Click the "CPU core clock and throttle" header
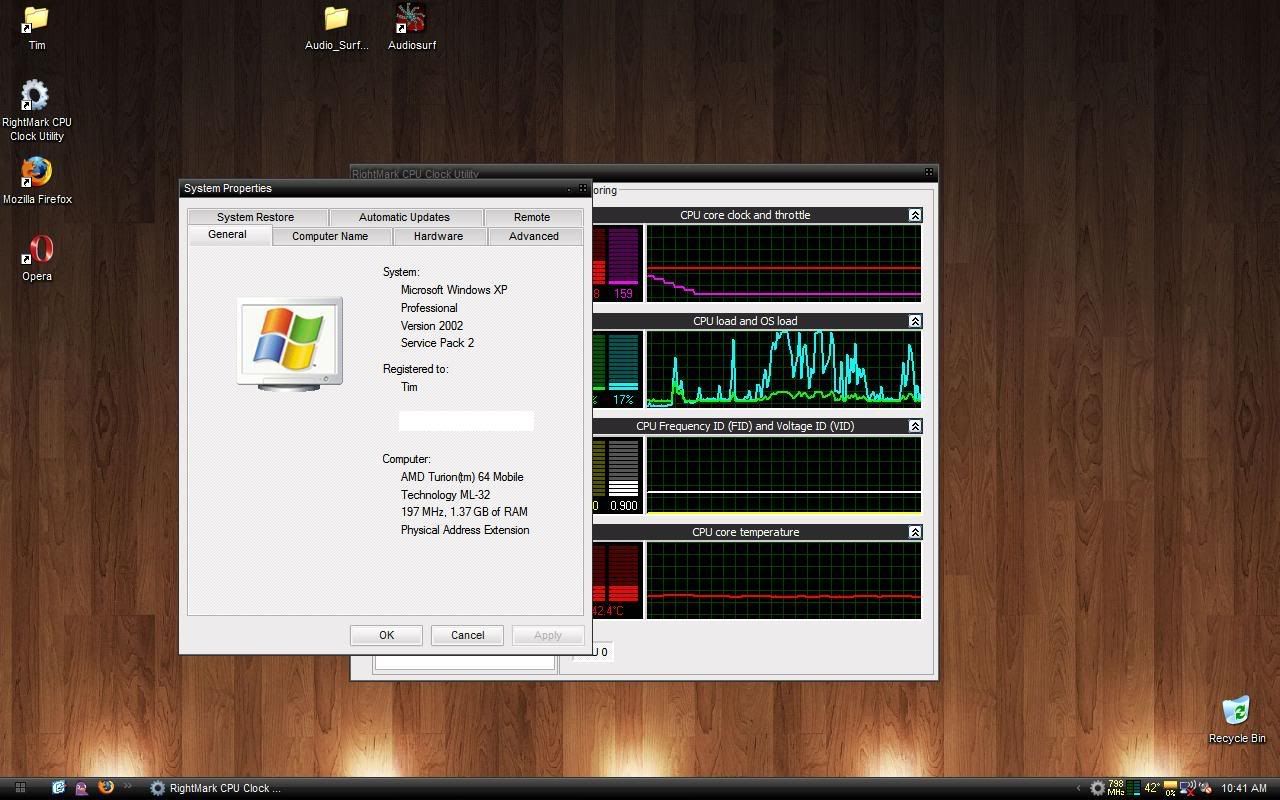This screenshot has height=800, width=1280. pyautogui.click(x=745, y=215)
